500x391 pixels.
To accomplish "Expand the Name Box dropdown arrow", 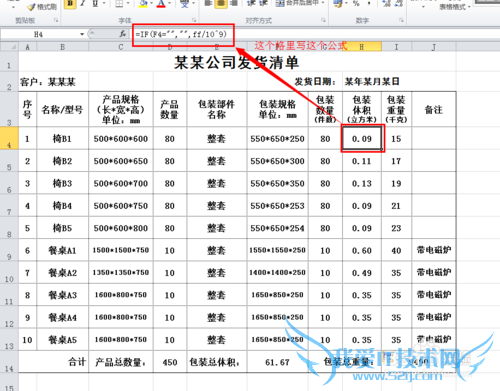I will [x=82, y=34].
